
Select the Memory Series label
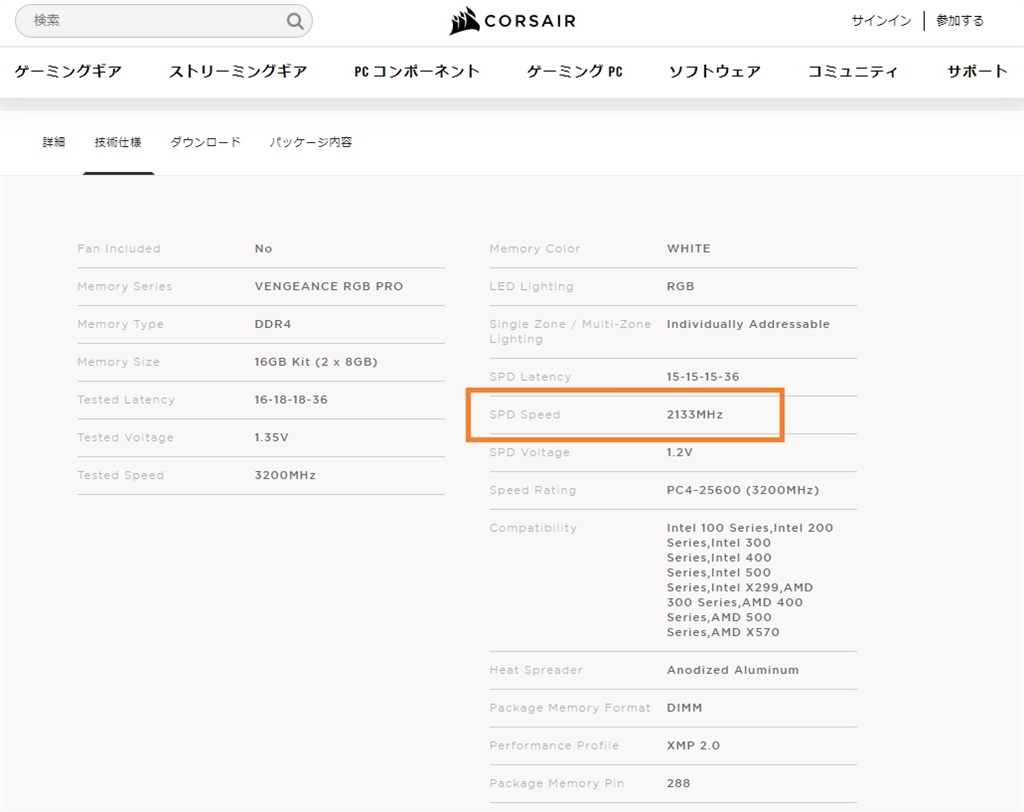[x=125, y=286]
